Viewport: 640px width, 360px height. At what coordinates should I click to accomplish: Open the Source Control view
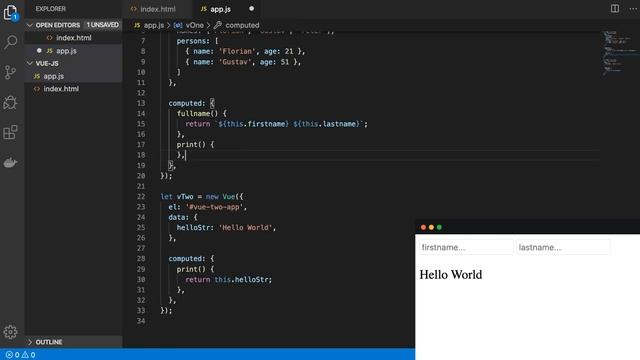10,72
